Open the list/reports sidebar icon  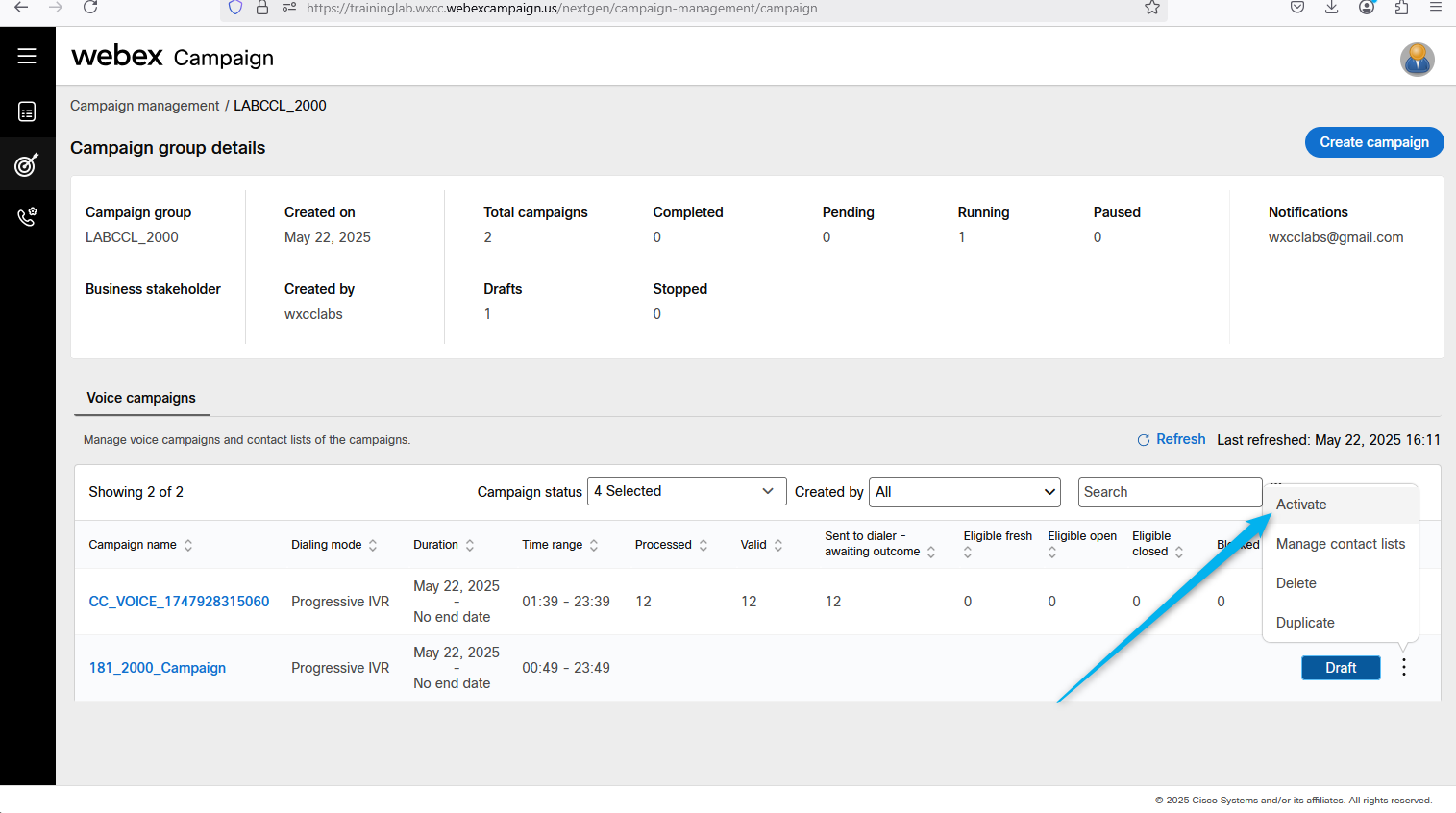(27, 112)
